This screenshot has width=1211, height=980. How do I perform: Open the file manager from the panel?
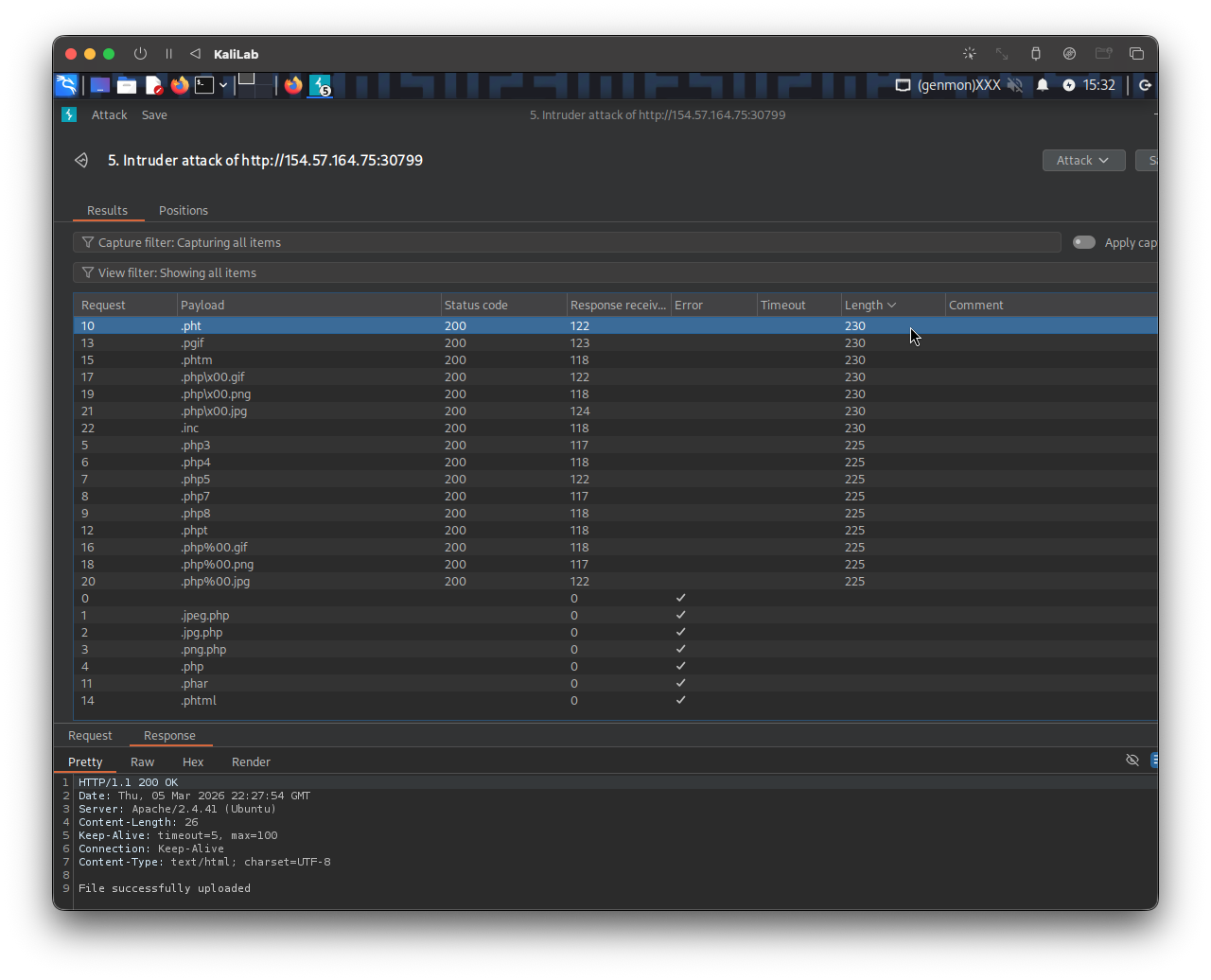[x=127, y=85]
